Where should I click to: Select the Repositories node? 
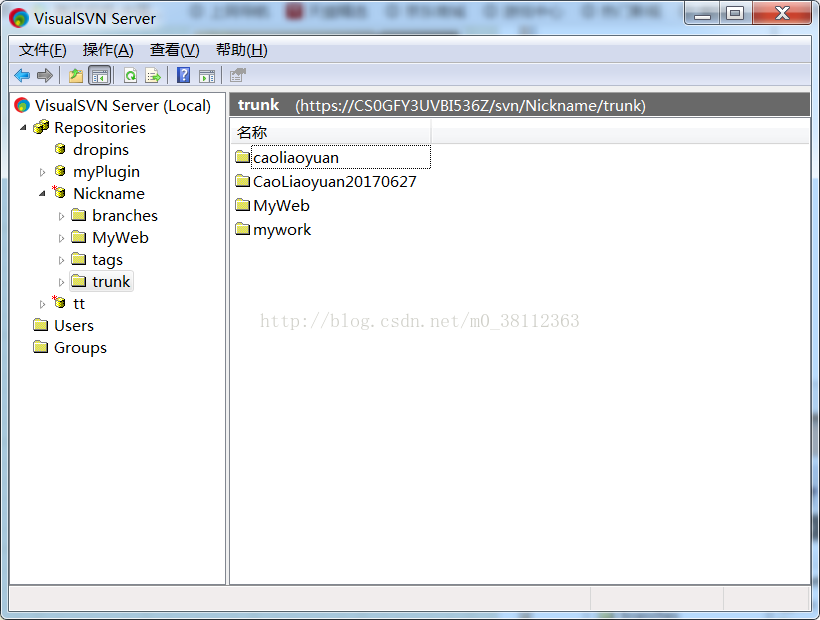click(100, 128)
